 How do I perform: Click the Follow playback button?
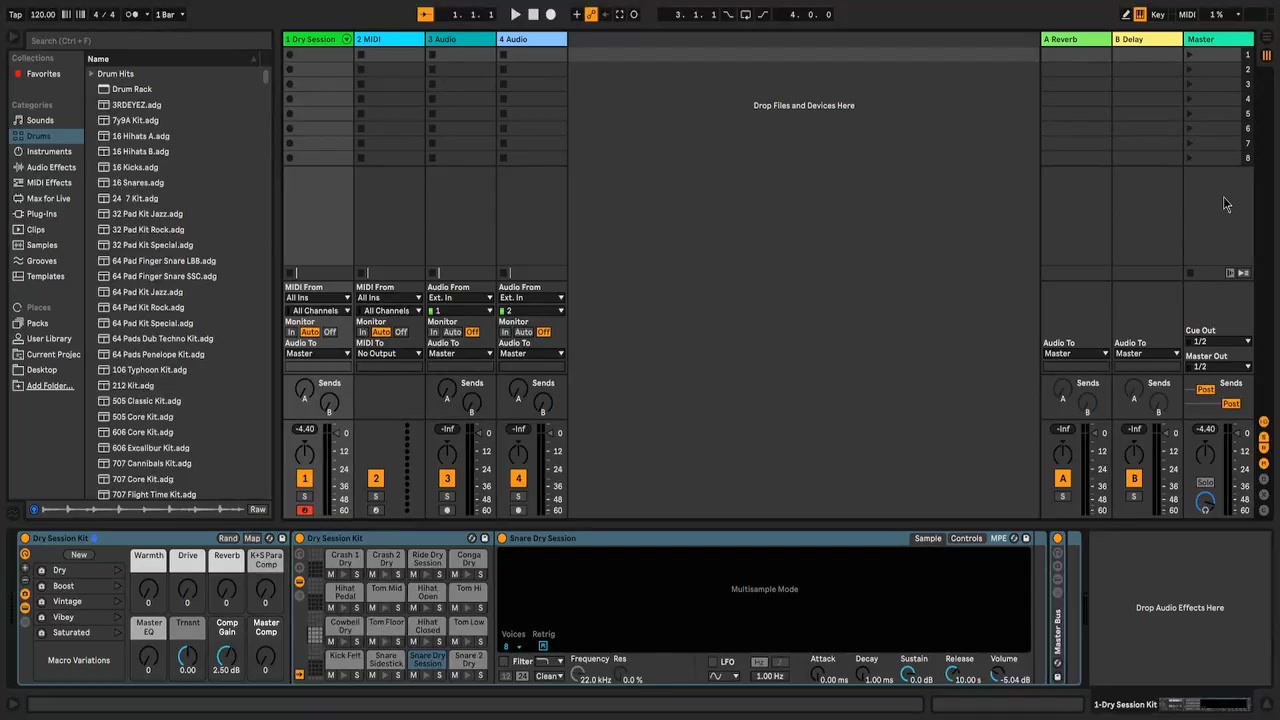click(425, 15)
